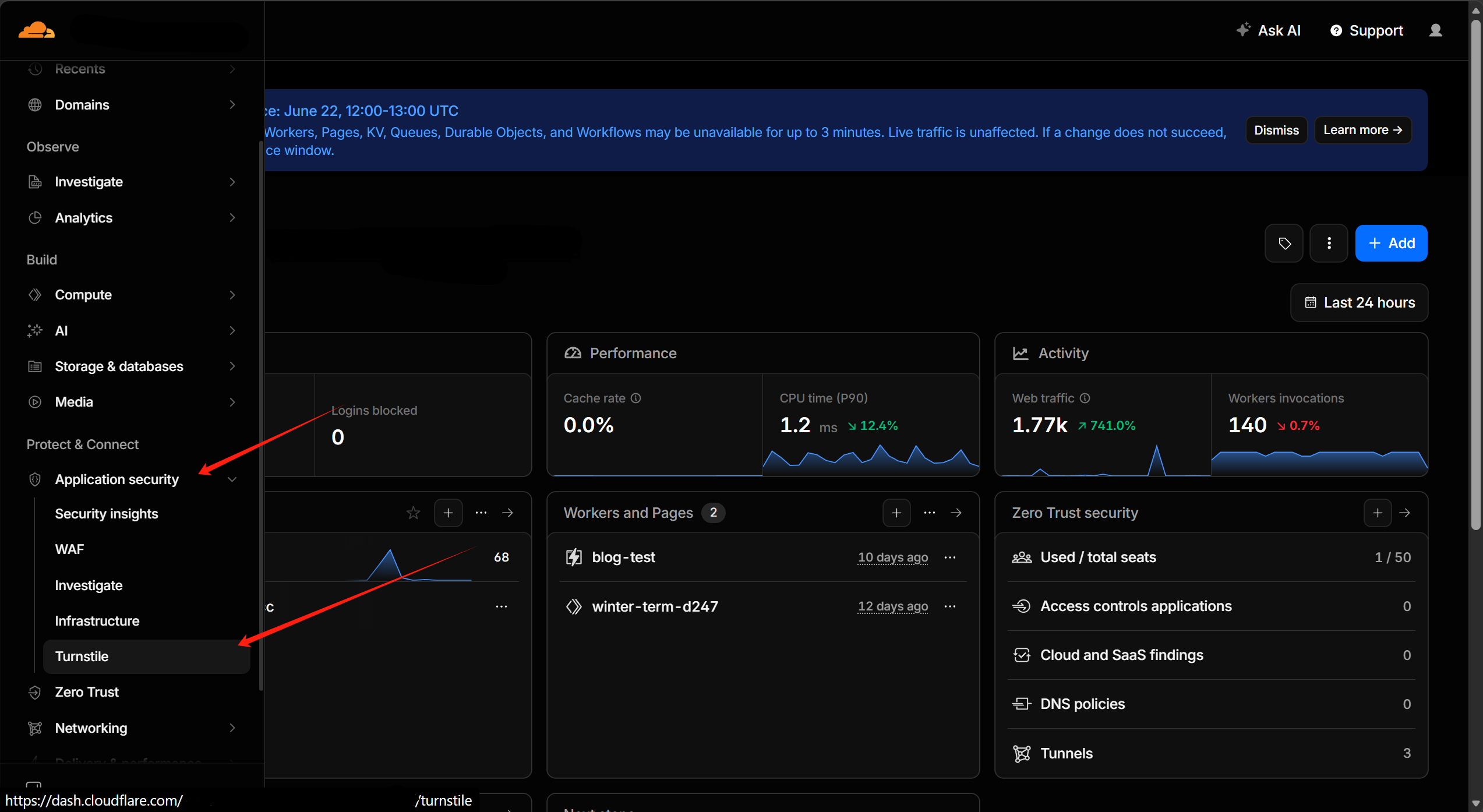Click the plus button in Workers and Pages
Screen dimensions: 1483x812
click(x=896, y=513)
